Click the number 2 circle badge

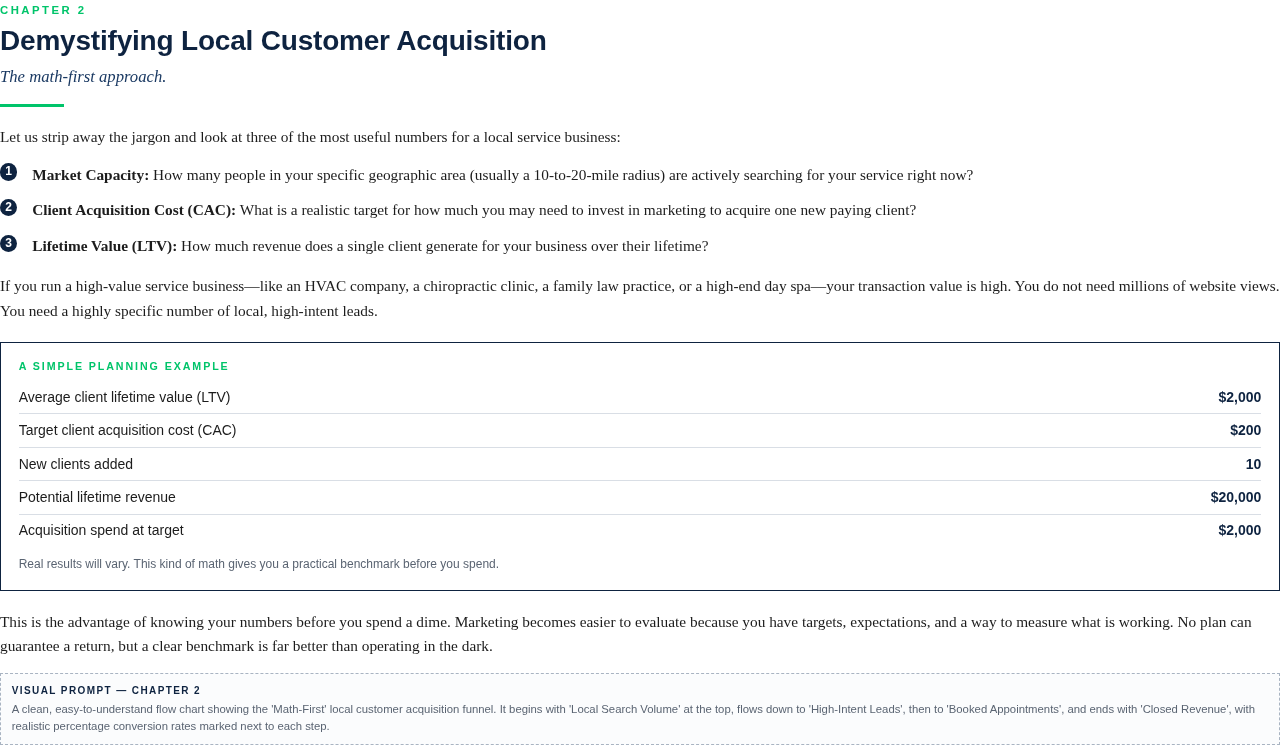(8, 208)
